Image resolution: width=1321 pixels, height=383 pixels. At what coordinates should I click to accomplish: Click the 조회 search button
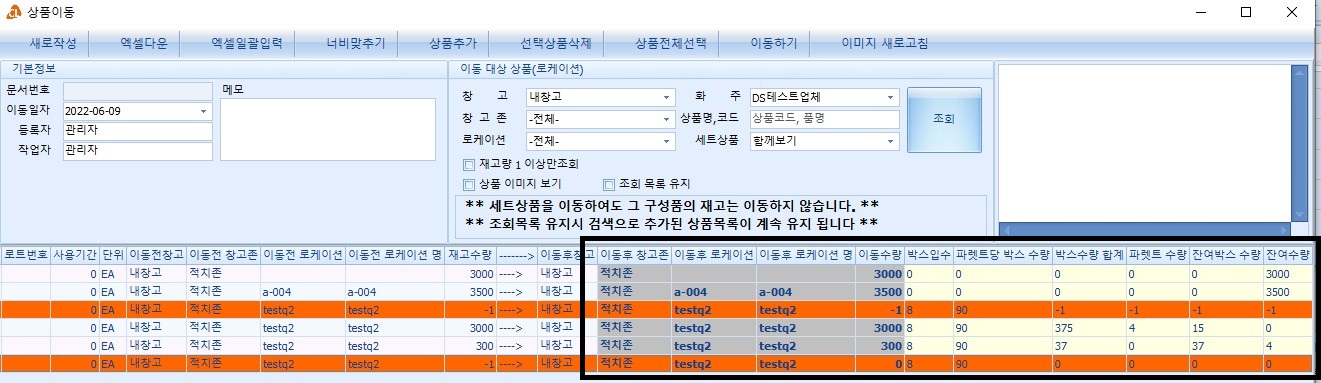point(944,119)
